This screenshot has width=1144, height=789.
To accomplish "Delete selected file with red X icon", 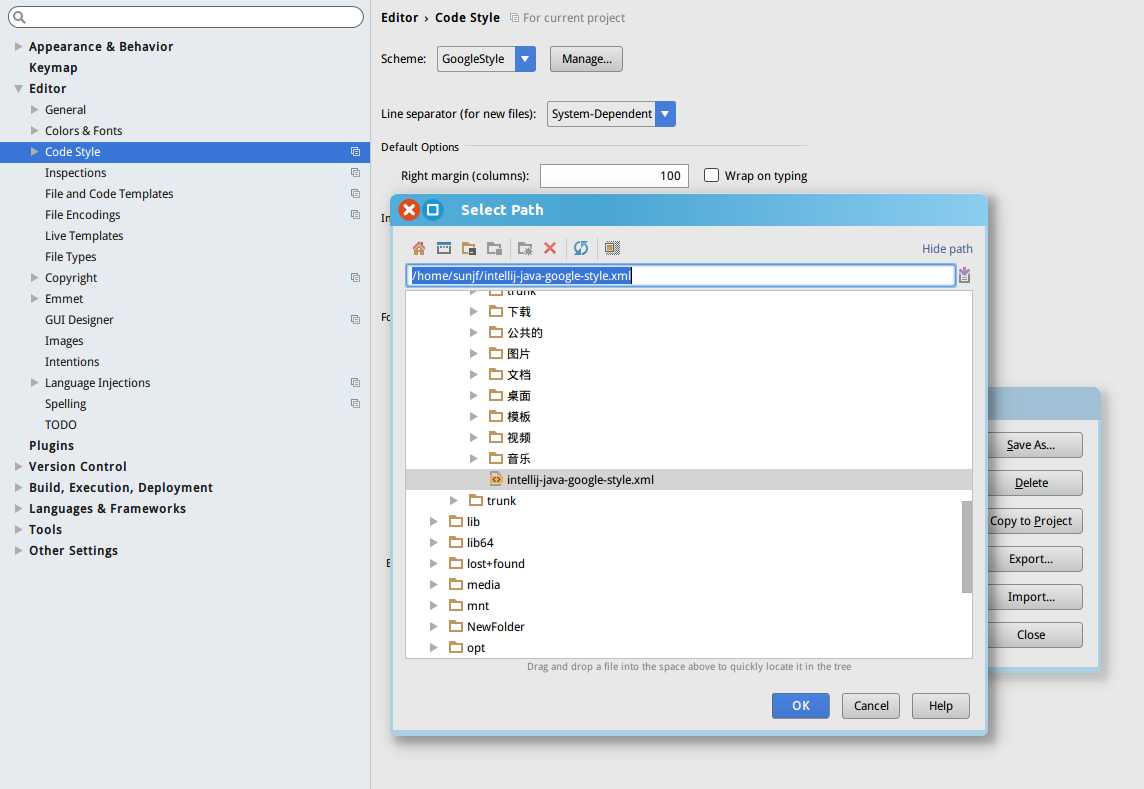I will point(550,248).
